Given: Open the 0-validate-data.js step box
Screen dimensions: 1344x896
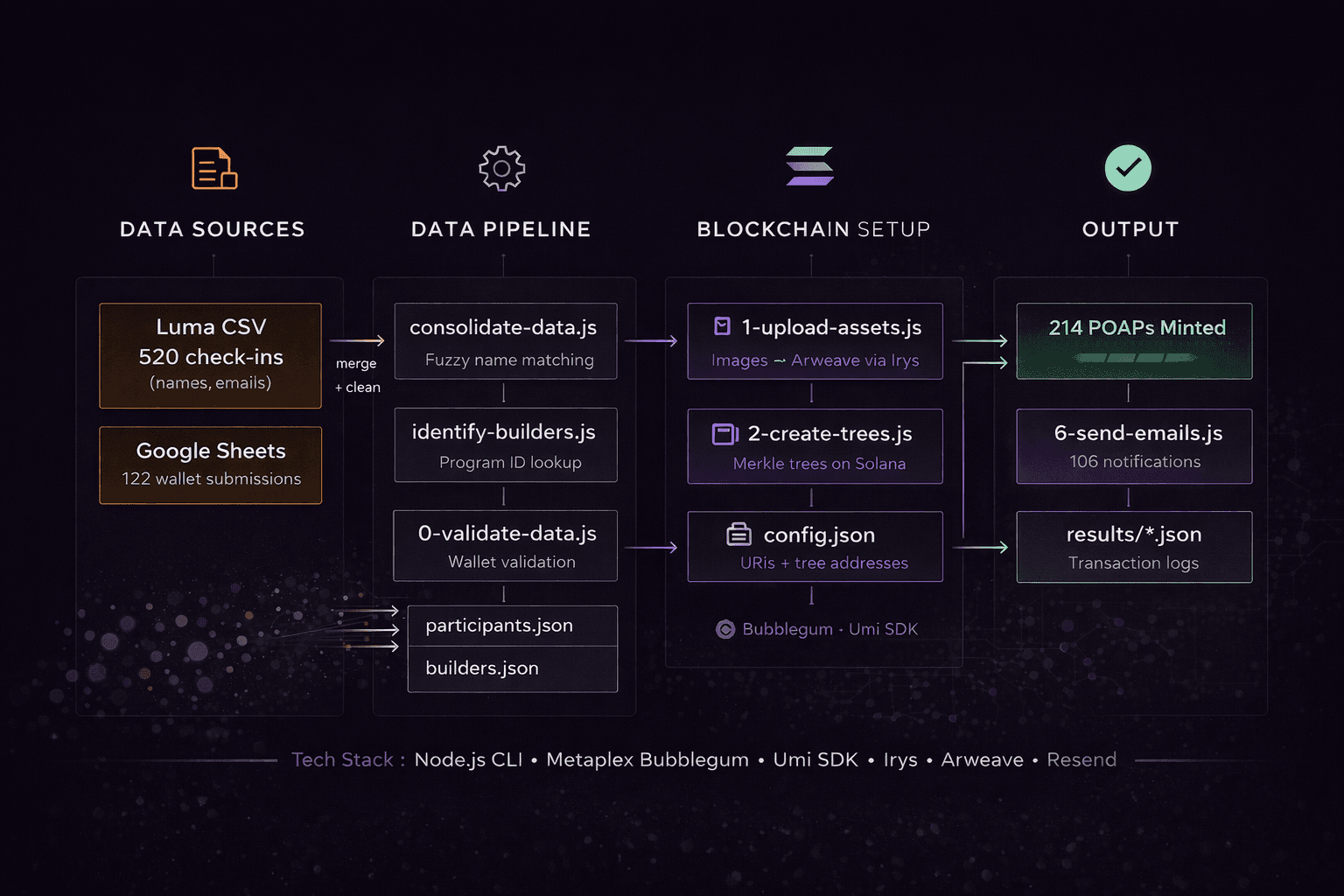Looking at the screenshot, I should tap(506, 546).
